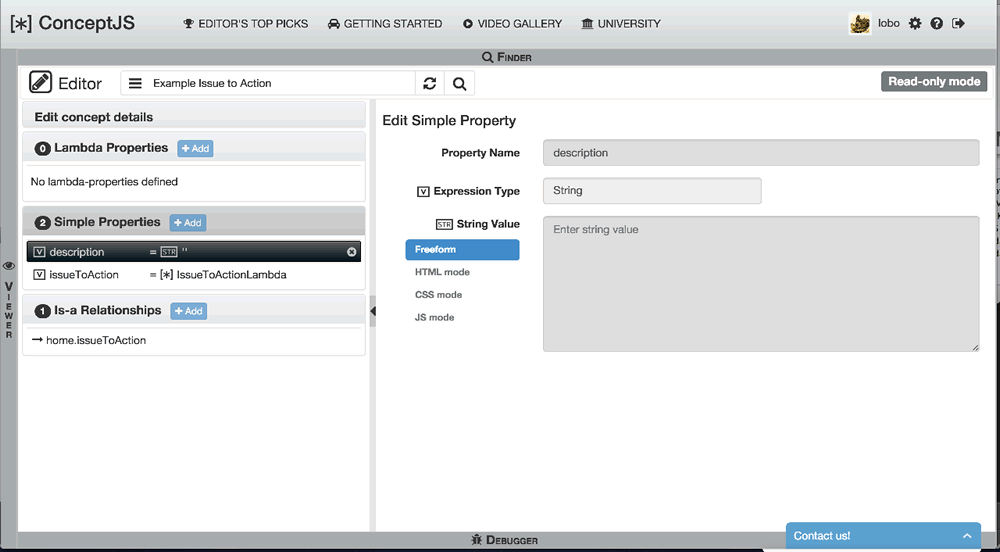The width and height of the screenshot is (1000, 552).
Task: Open the Viewer side panel
Action: tap(9, 300)
